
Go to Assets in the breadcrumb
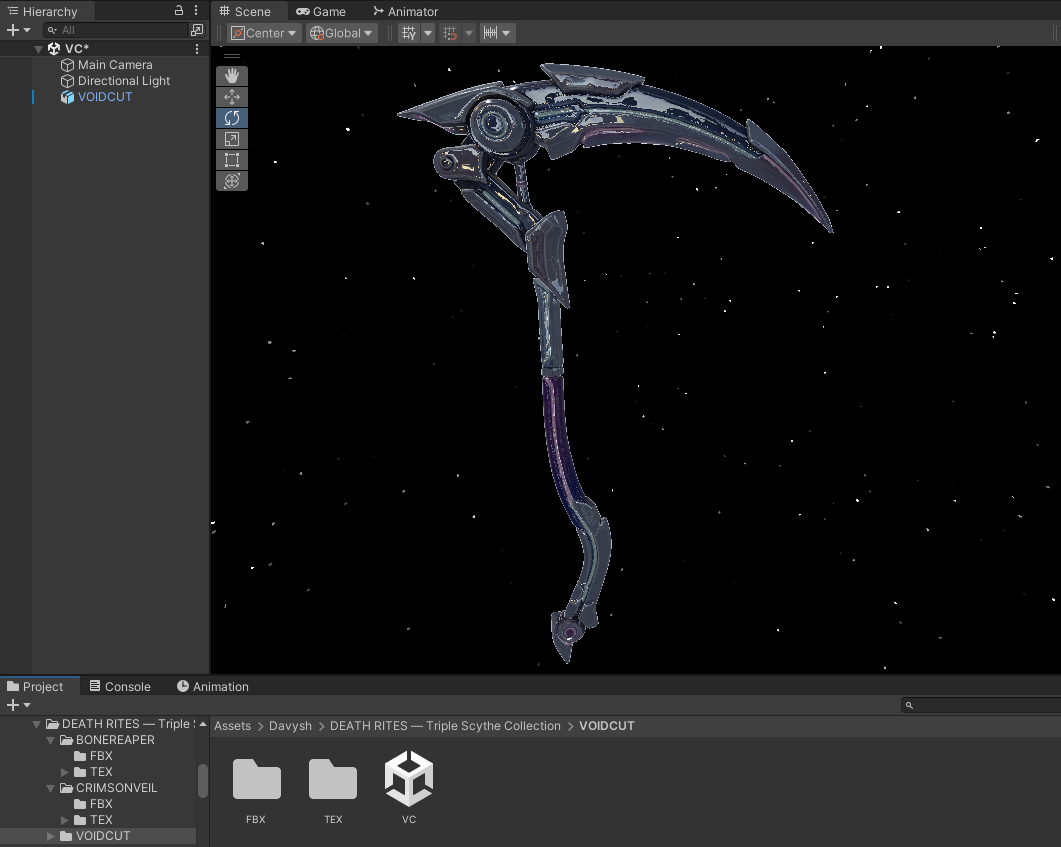232,726
